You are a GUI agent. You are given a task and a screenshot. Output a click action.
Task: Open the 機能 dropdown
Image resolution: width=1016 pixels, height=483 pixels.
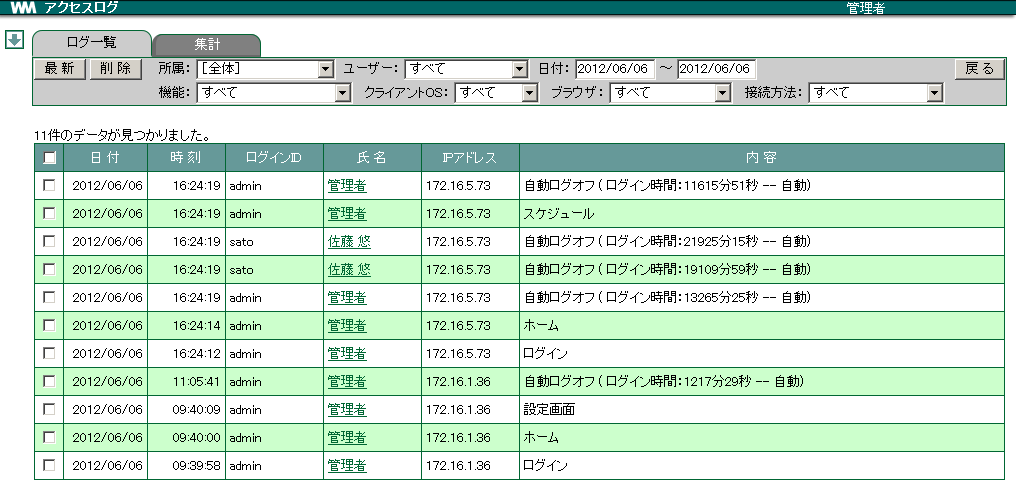273,93
